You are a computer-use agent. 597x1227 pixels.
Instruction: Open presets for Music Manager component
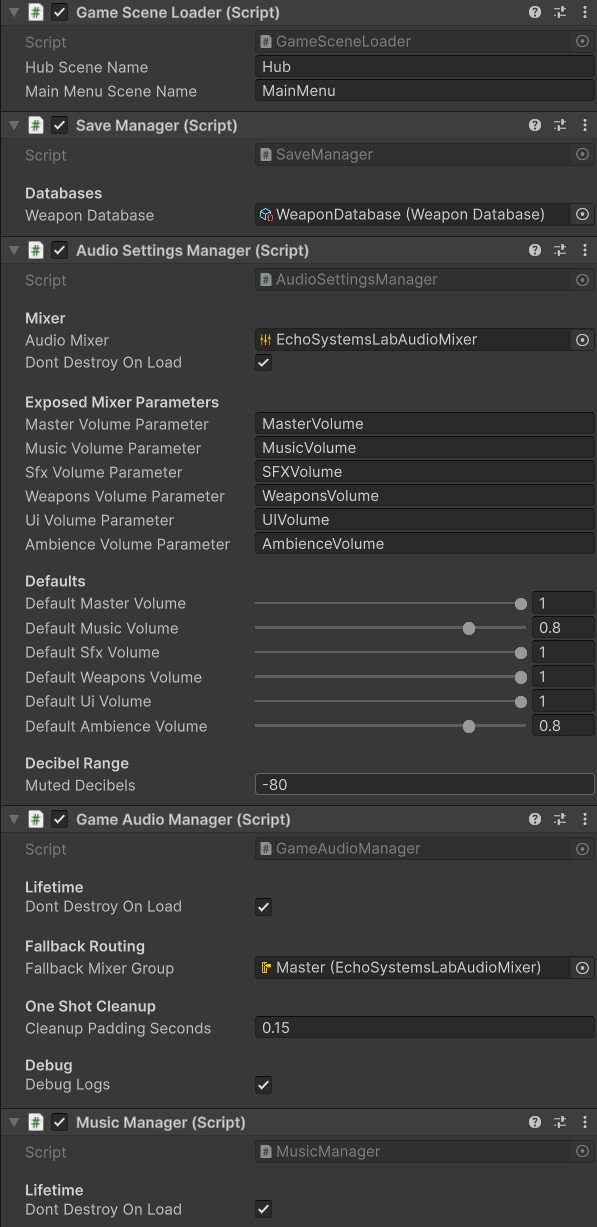(x=560, y=1122)
